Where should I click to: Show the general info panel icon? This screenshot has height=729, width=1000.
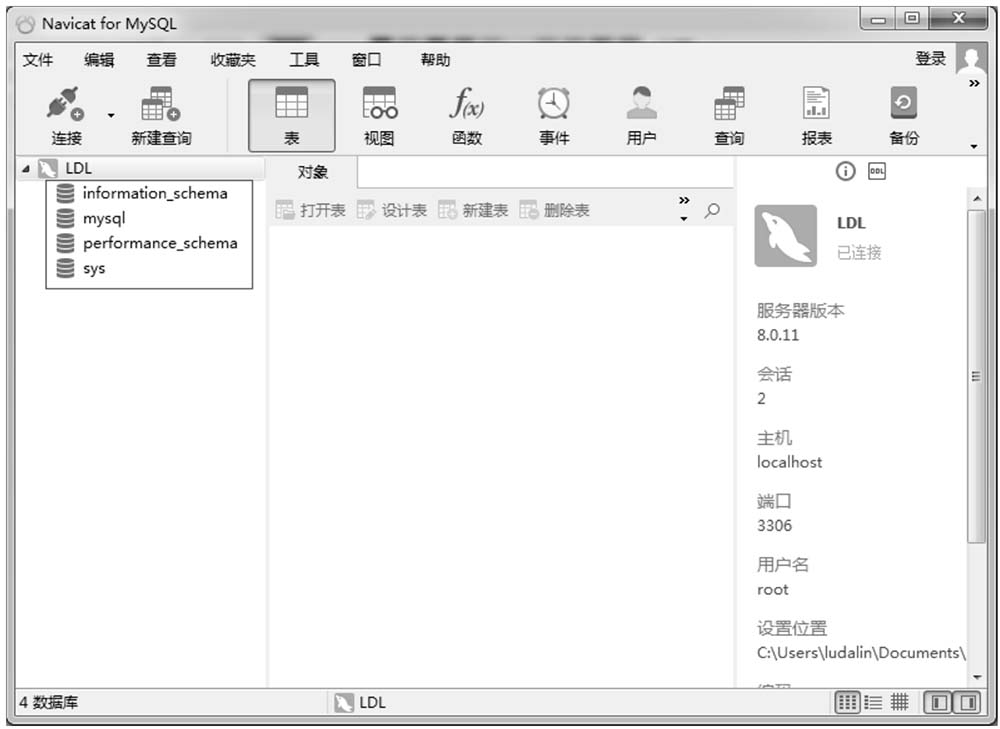845,171
